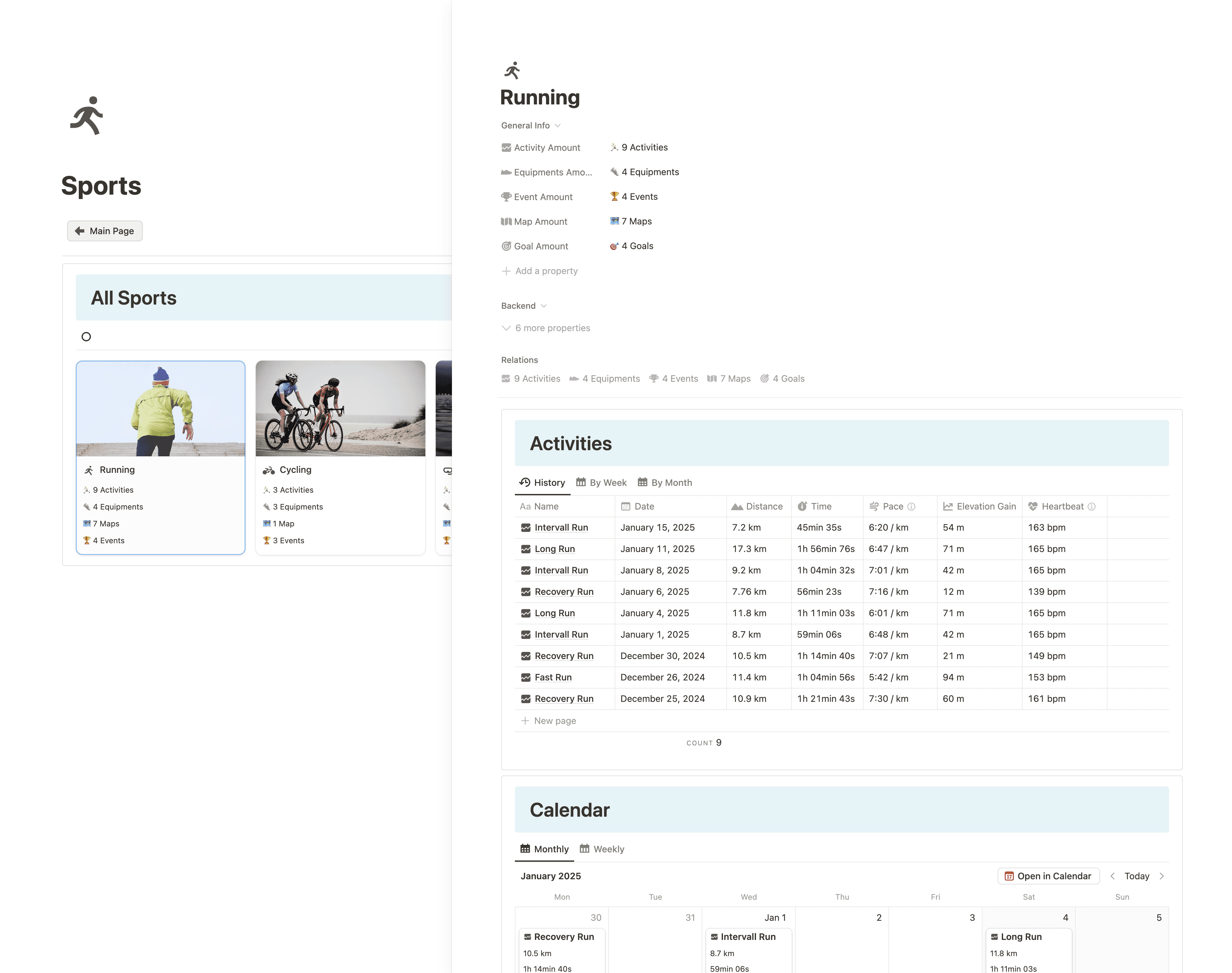Viewport: 1232px width, 973px height.
Task: Click the Heartbeat column info icon
Action: coord(1091,506)
